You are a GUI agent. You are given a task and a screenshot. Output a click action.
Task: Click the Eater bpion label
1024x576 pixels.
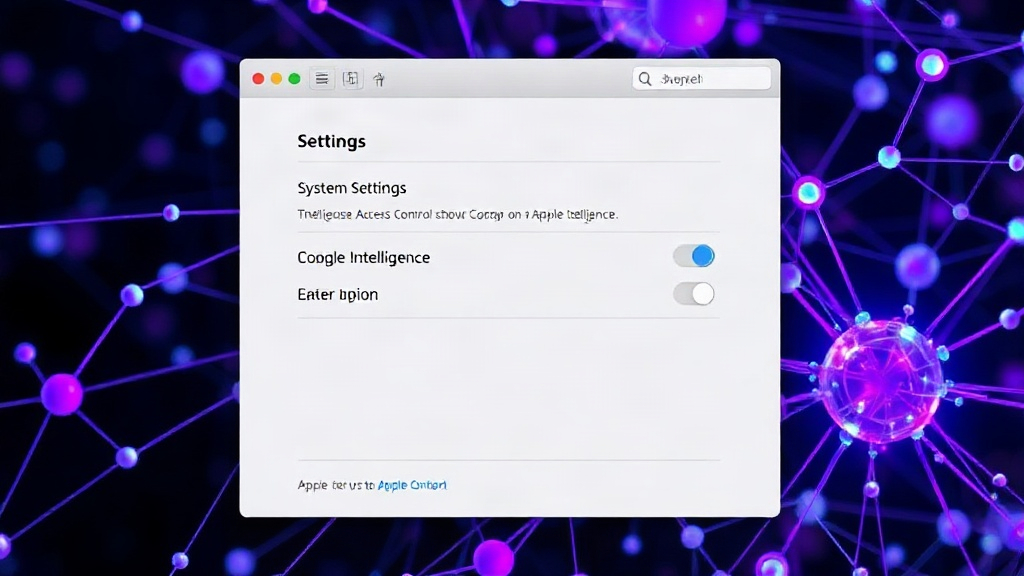(338, 295)
